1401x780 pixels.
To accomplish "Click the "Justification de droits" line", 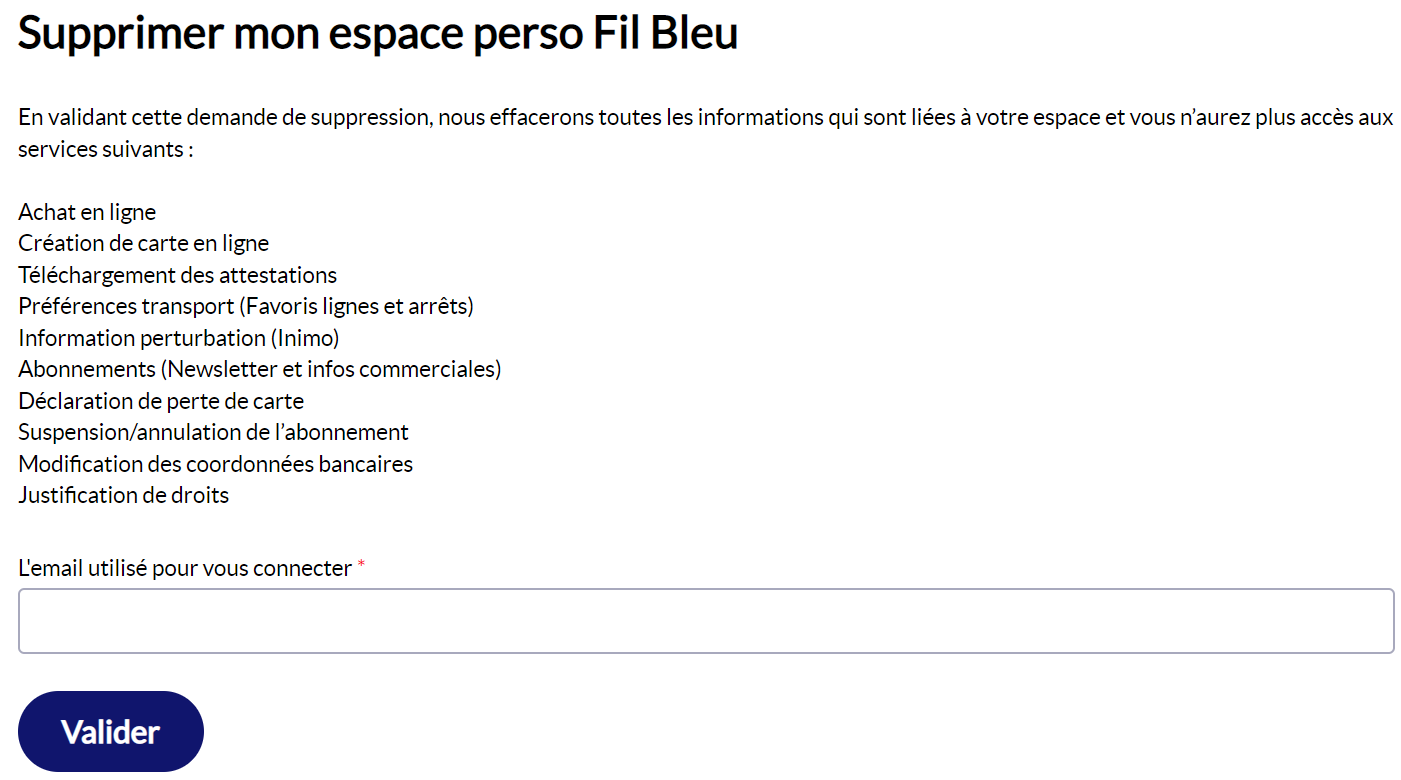I will tap(123, 495).
